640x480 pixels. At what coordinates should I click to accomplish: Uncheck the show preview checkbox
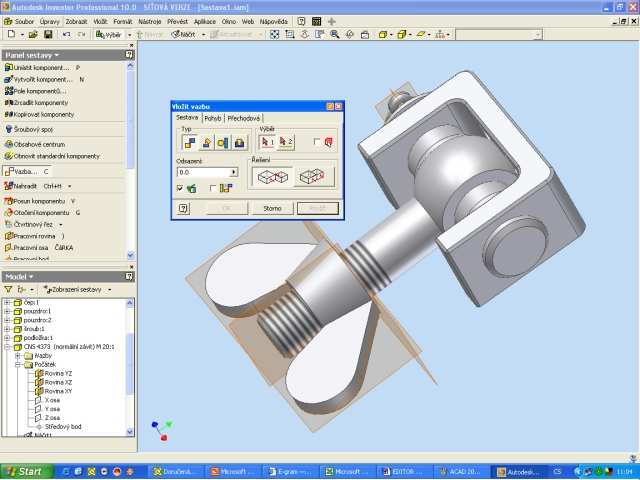pos(180,188)
